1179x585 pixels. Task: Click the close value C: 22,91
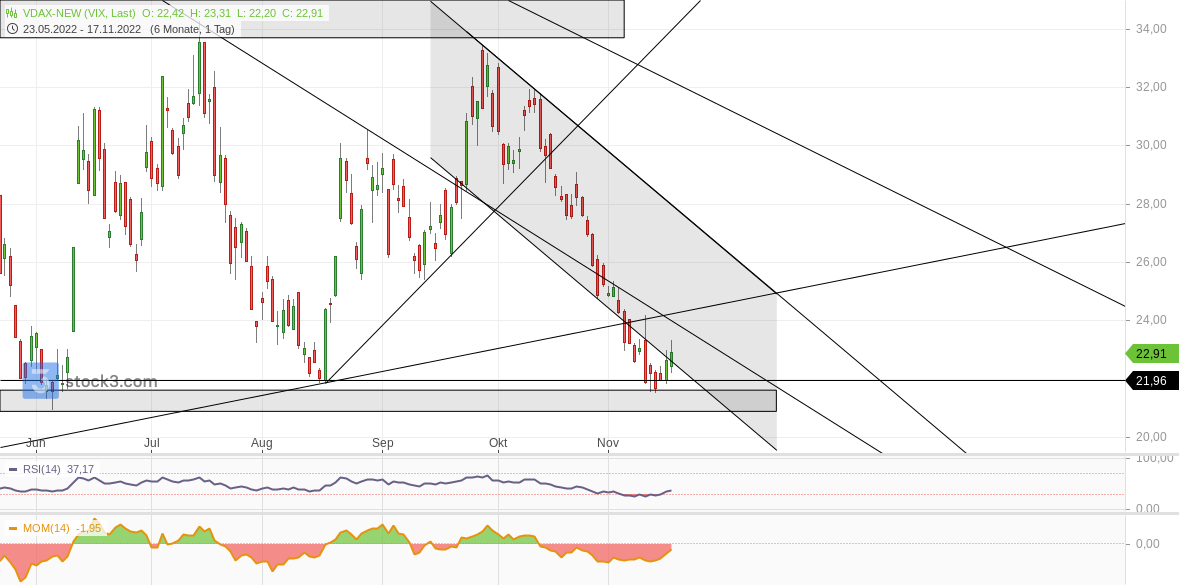tap(302, 13)
